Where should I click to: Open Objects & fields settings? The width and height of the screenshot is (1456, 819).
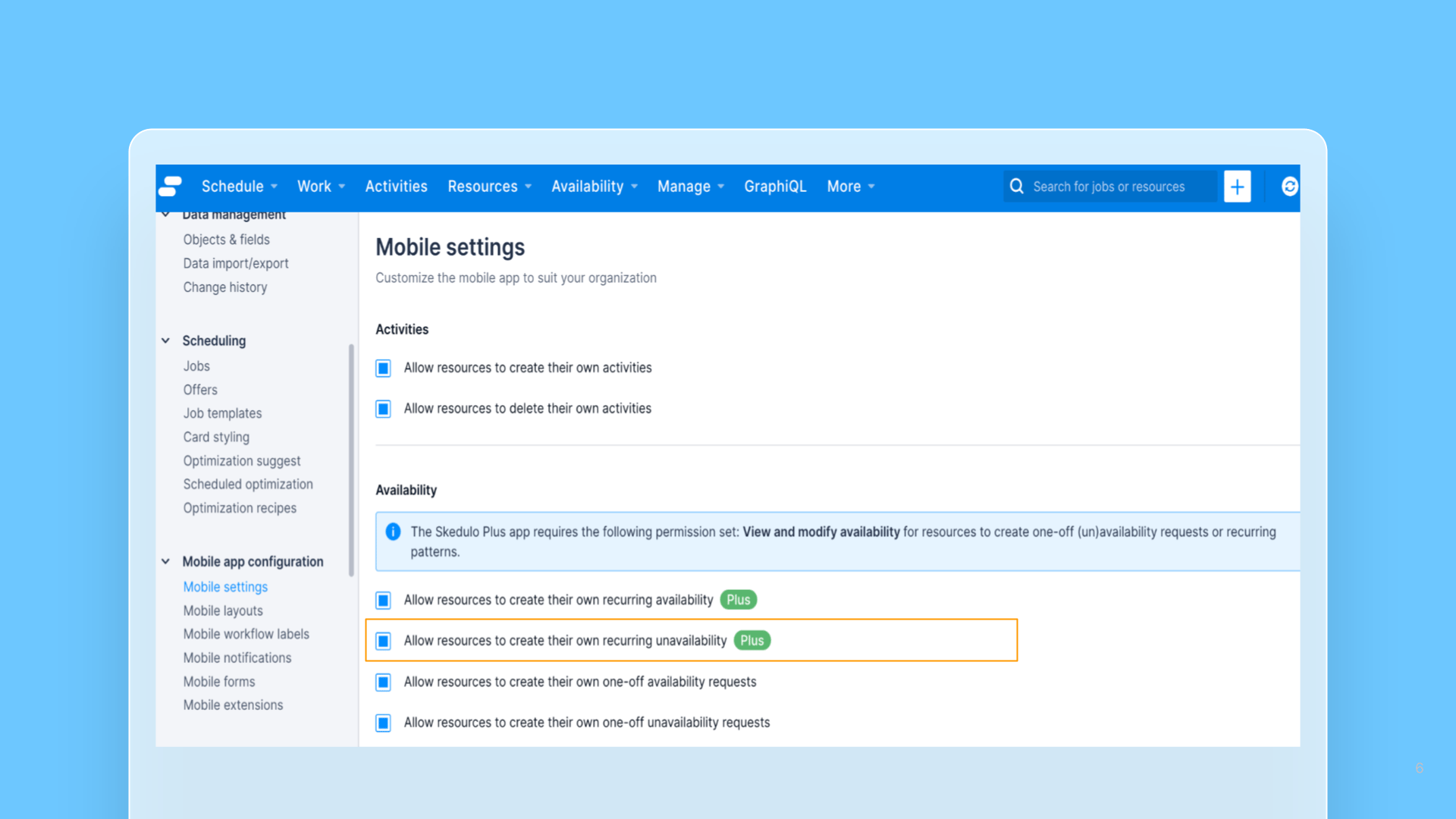(x=226, y=240)
